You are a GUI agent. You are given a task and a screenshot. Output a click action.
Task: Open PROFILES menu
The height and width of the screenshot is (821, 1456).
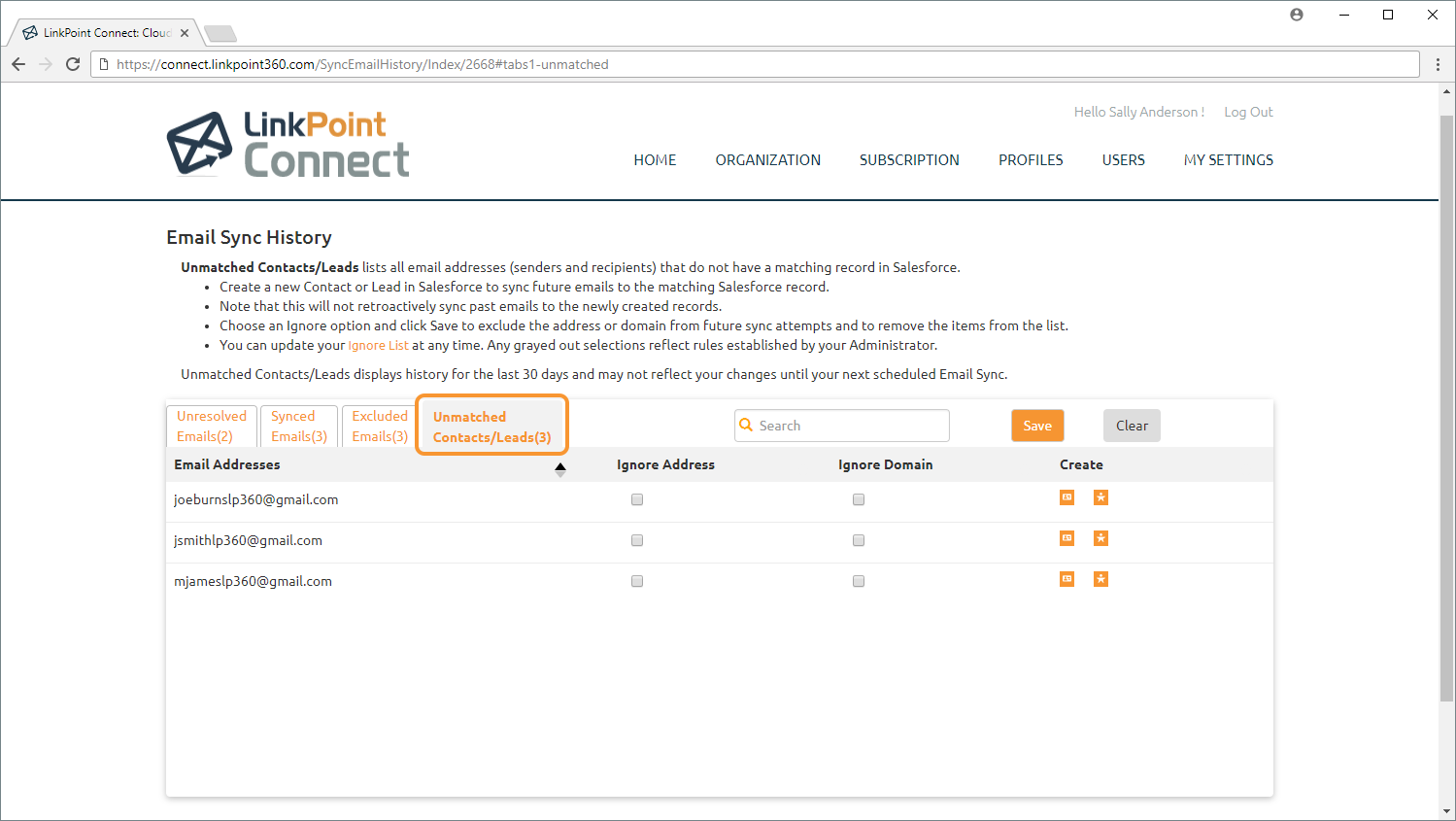1031,160
